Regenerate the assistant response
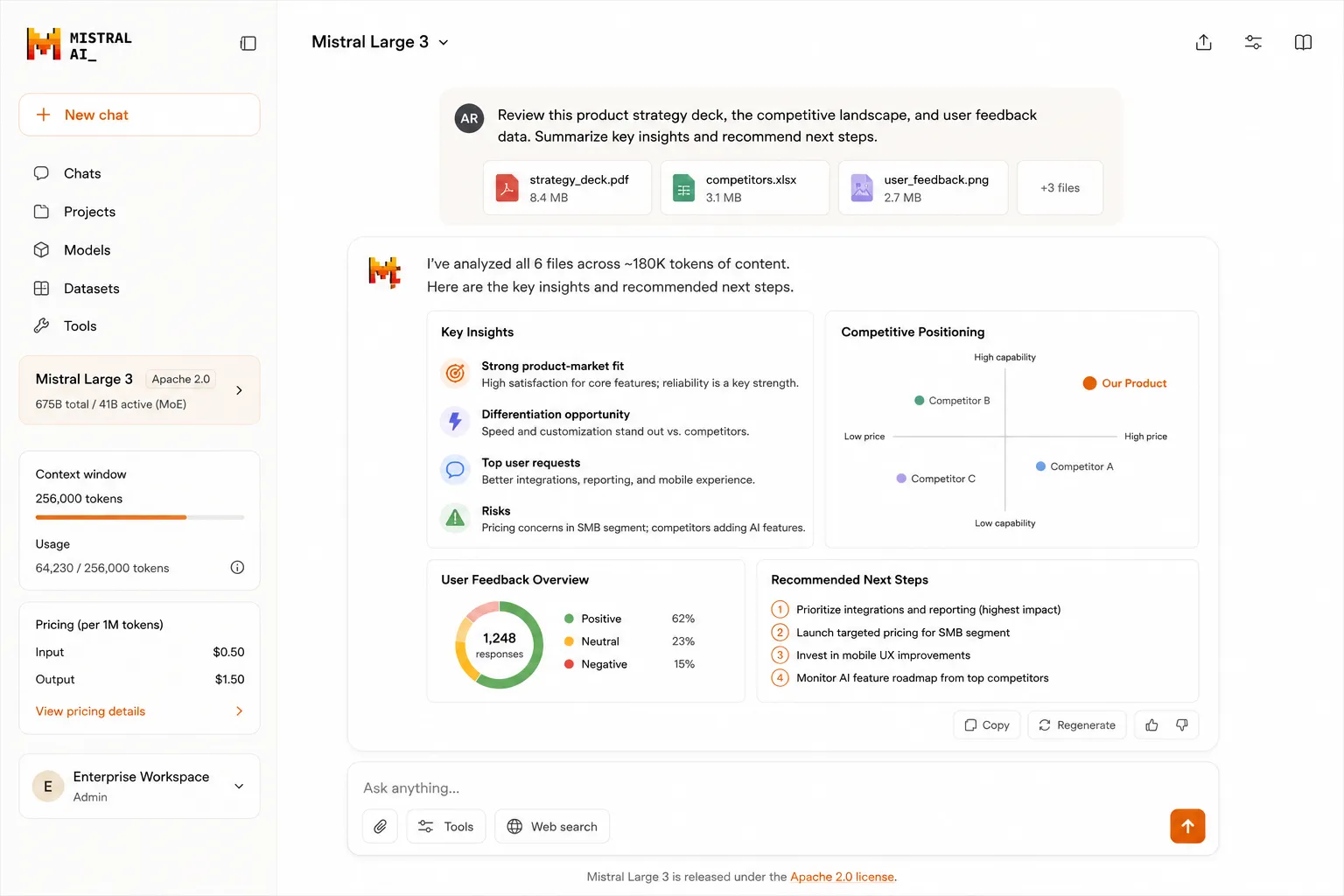1344x896 pixels. pyautogui.click(x=1077, y=725)
